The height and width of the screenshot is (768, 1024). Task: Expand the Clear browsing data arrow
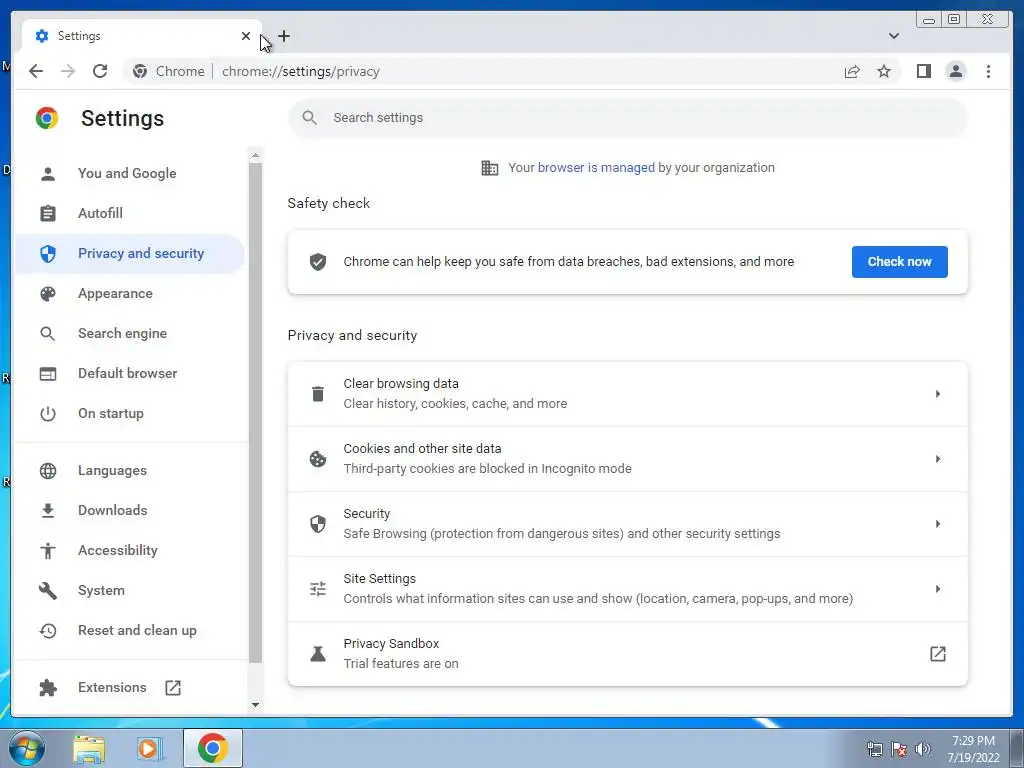pyautogui.click(x=937, y=394)
